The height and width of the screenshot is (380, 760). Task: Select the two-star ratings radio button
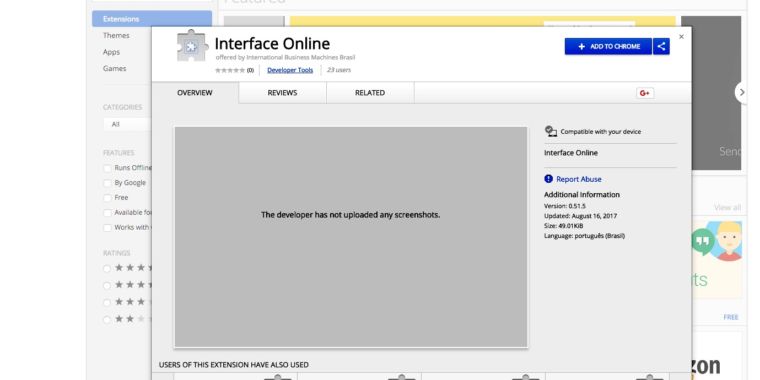pyautogui.click(x=107, y=319)
